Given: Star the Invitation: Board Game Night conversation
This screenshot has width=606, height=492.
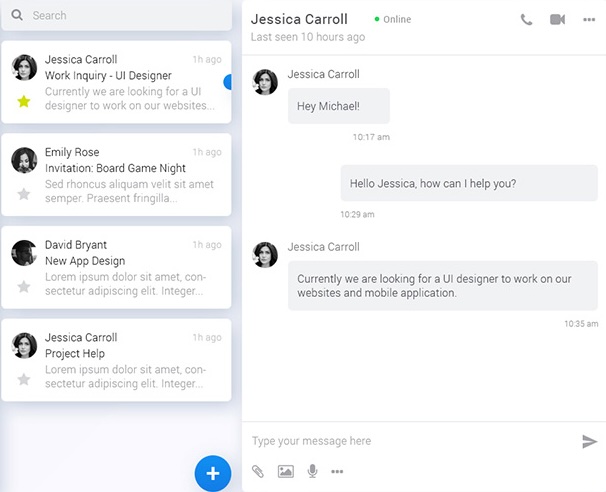Looking at the screenshot, I should tap(24, 194).
